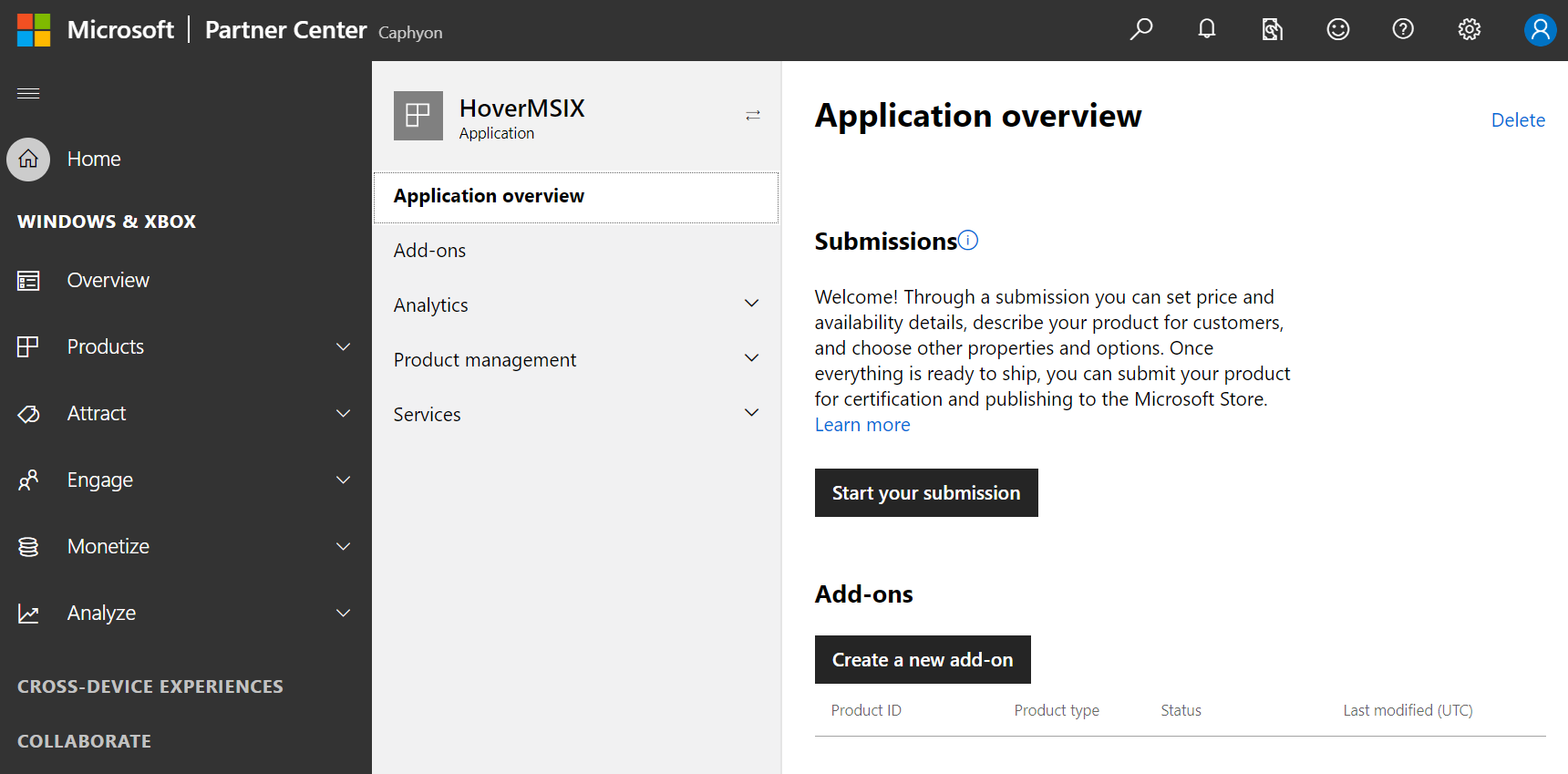This screenshot has height=774, width=1568.
Task: Open the search magnifier icon
Action: pos(1141,29)
